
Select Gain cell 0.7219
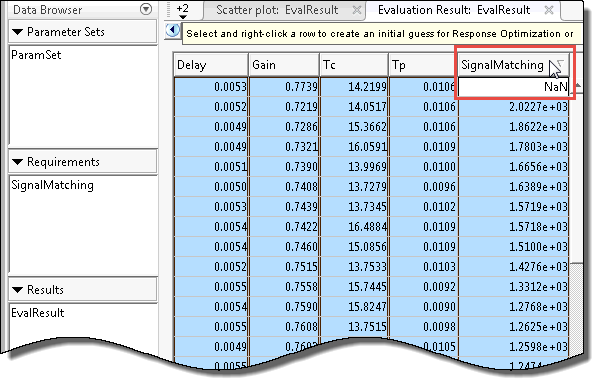(x=284, y=107)
